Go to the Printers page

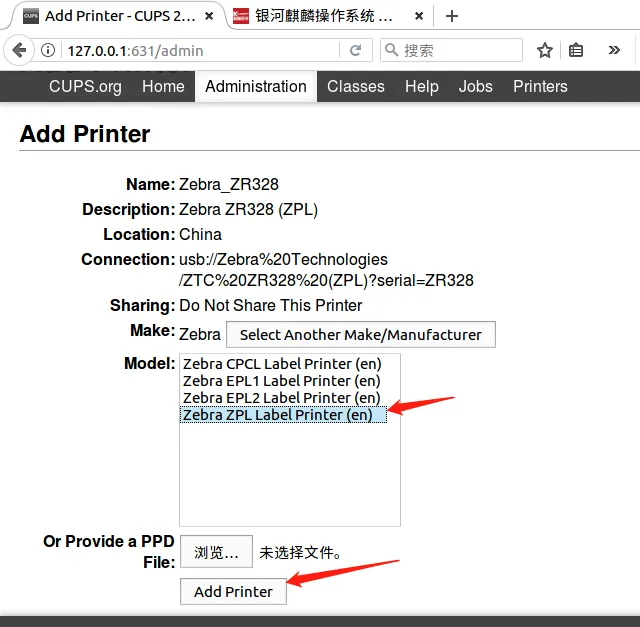[540, 86]
